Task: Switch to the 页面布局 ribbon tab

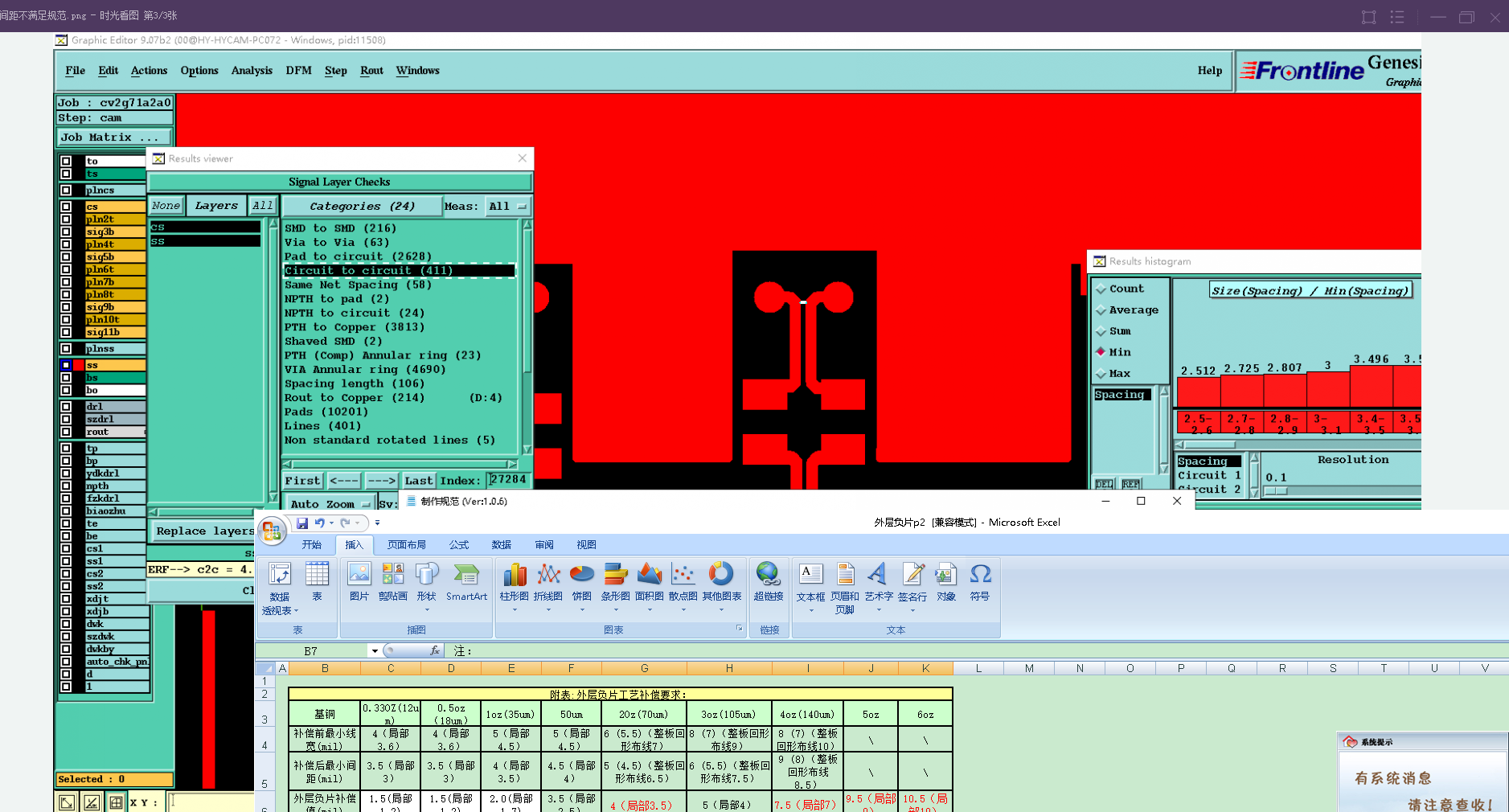Action: [x=407, y=545]
